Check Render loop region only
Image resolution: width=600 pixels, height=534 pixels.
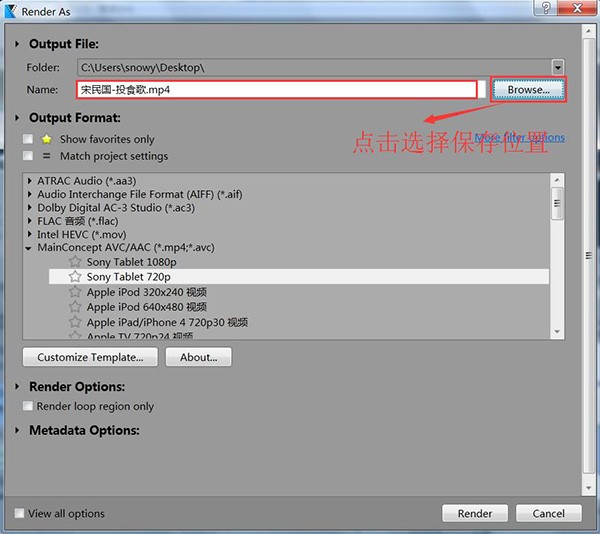pyautogui.click(x=28, y=406)
